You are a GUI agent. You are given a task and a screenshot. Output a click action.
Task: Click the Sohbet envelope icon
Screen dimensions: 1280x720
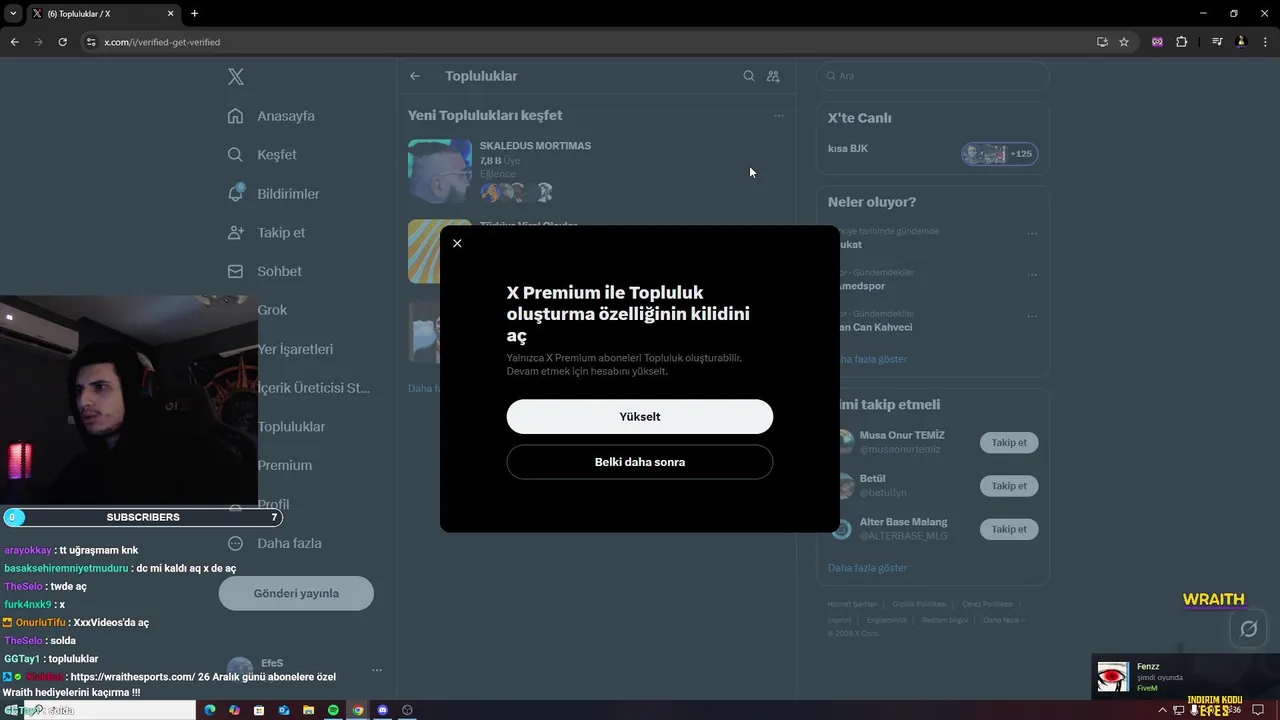coord(235,272)
